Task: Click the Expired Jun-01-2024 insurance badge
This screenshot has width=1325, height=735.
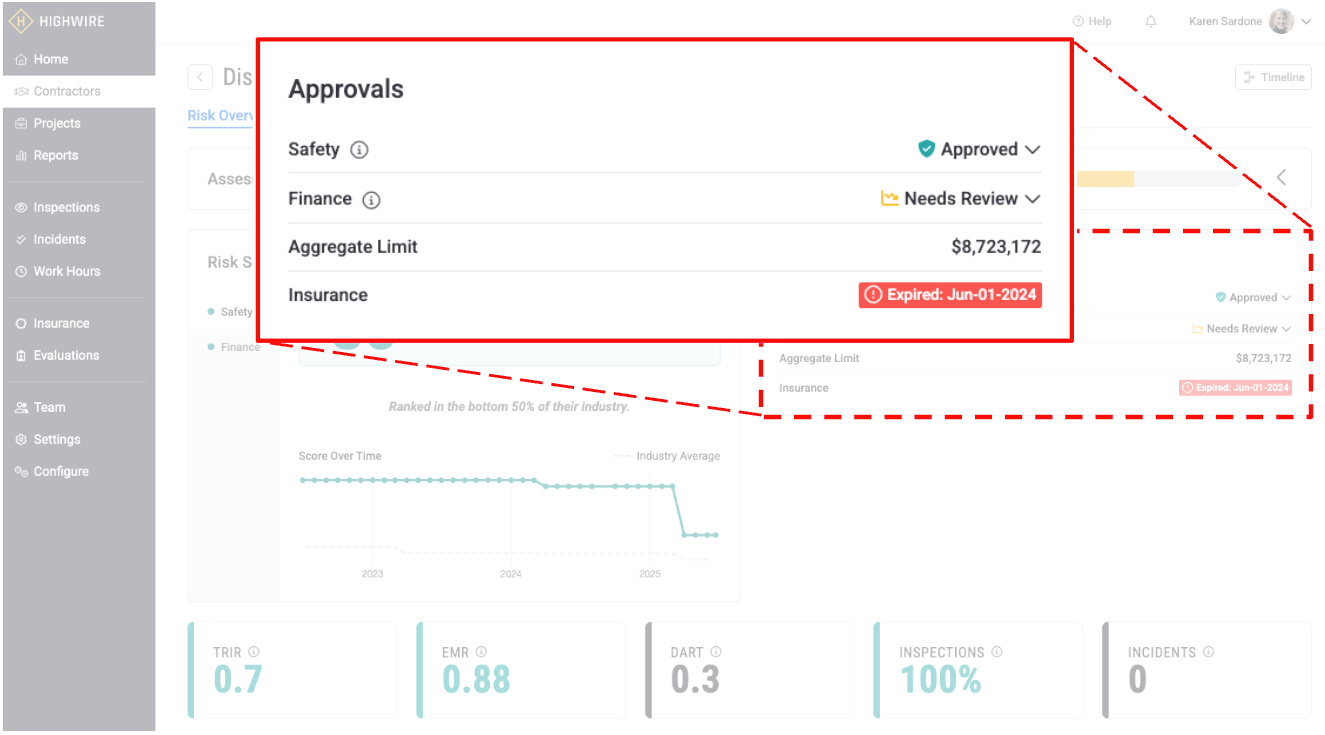Action: pos(950,295)
